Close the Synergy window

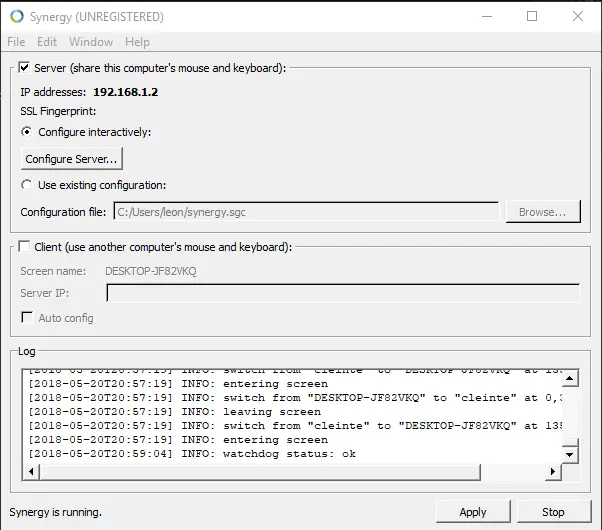point(578,17)
